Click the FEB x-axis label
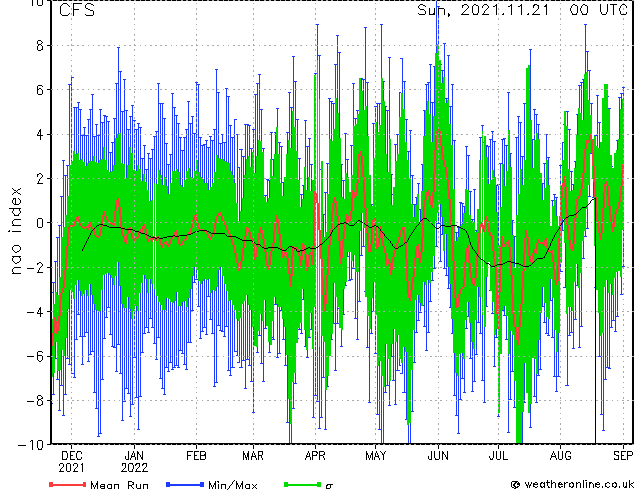Image resolution: width=634 pixels, height=490 pixels. point(197,456)
